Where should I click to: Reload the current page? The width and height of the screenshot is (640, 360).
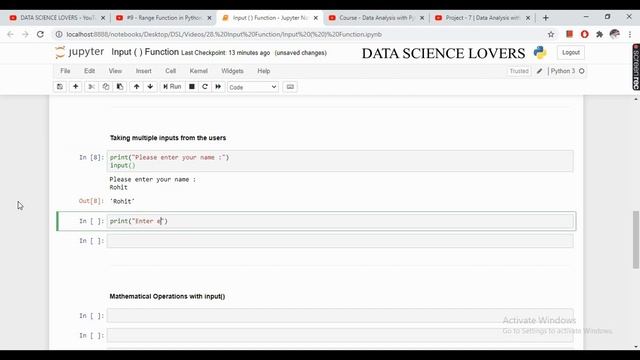coord(40,34)
